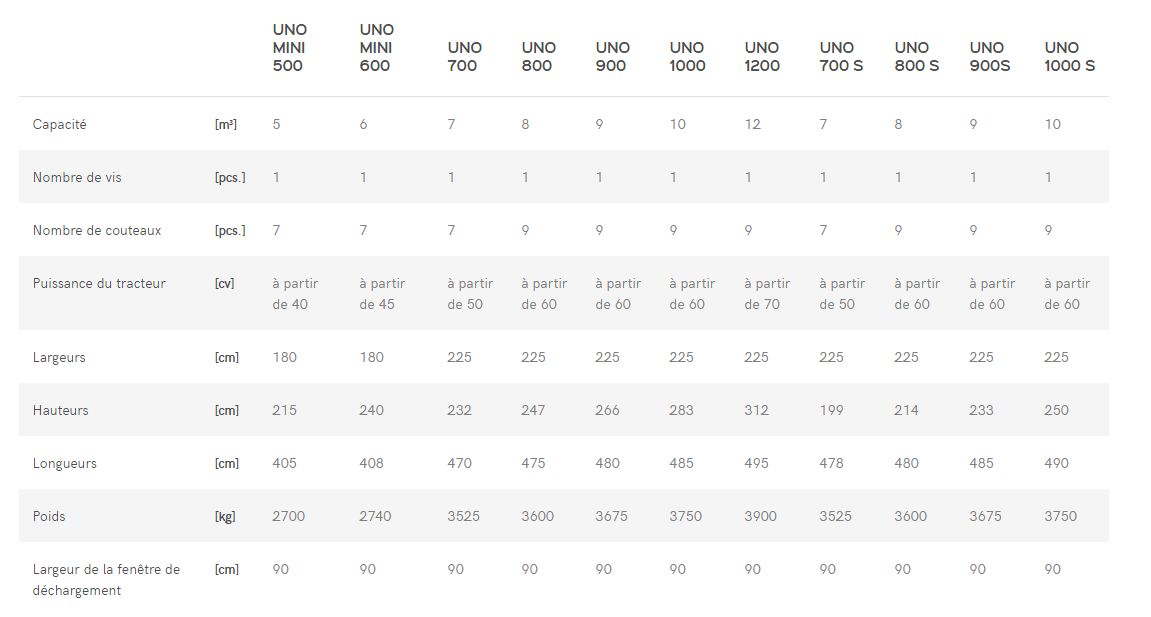Screen dimensions: 1151x617
Task: Click the Largeurs row label
Action: click(59, 358)
